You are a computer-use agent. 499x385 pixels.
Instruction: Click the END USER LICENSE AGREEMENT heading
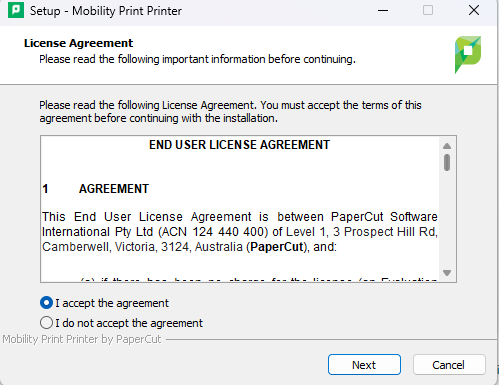tap(239, 145)
